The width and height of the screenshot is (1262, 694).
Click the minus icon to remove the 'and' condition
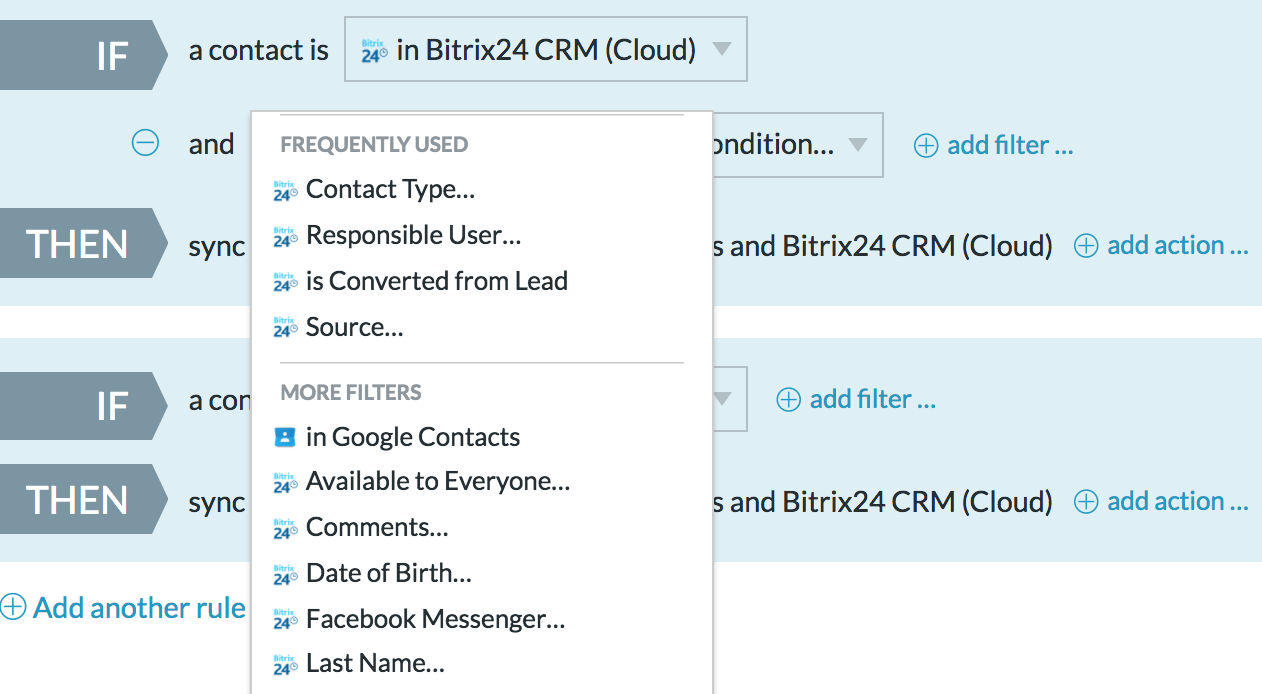pos(145,144)
